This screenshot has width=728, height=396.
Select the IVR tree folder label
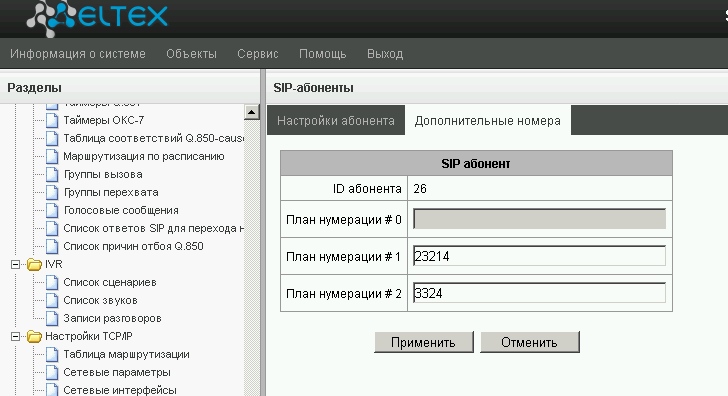tap(53, 264)
